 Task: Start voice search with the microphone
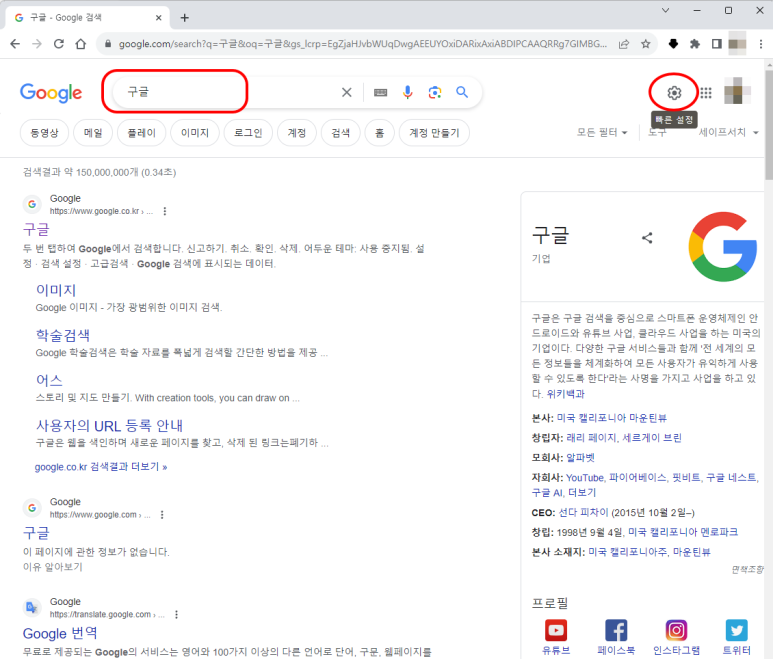[407, 92]
